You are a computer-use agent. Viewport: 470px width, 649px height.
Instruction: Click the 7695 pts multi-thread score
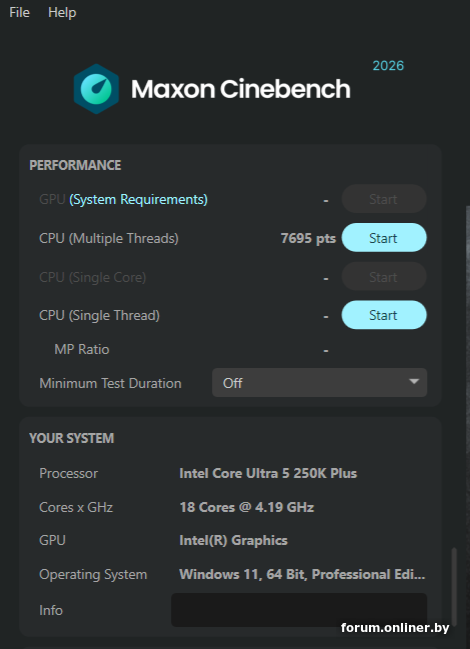click(308, 238)
